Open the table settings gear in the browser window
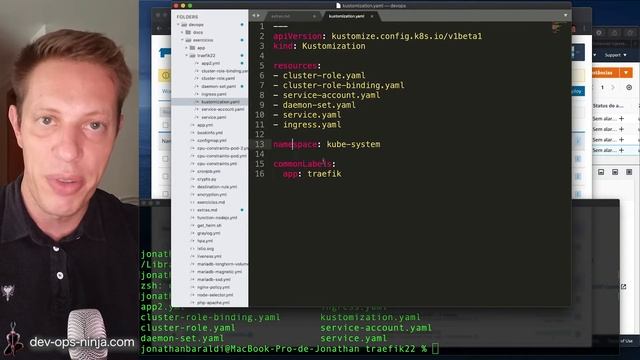640x360 pixels. pyautogui.click(x=629, y=87)
